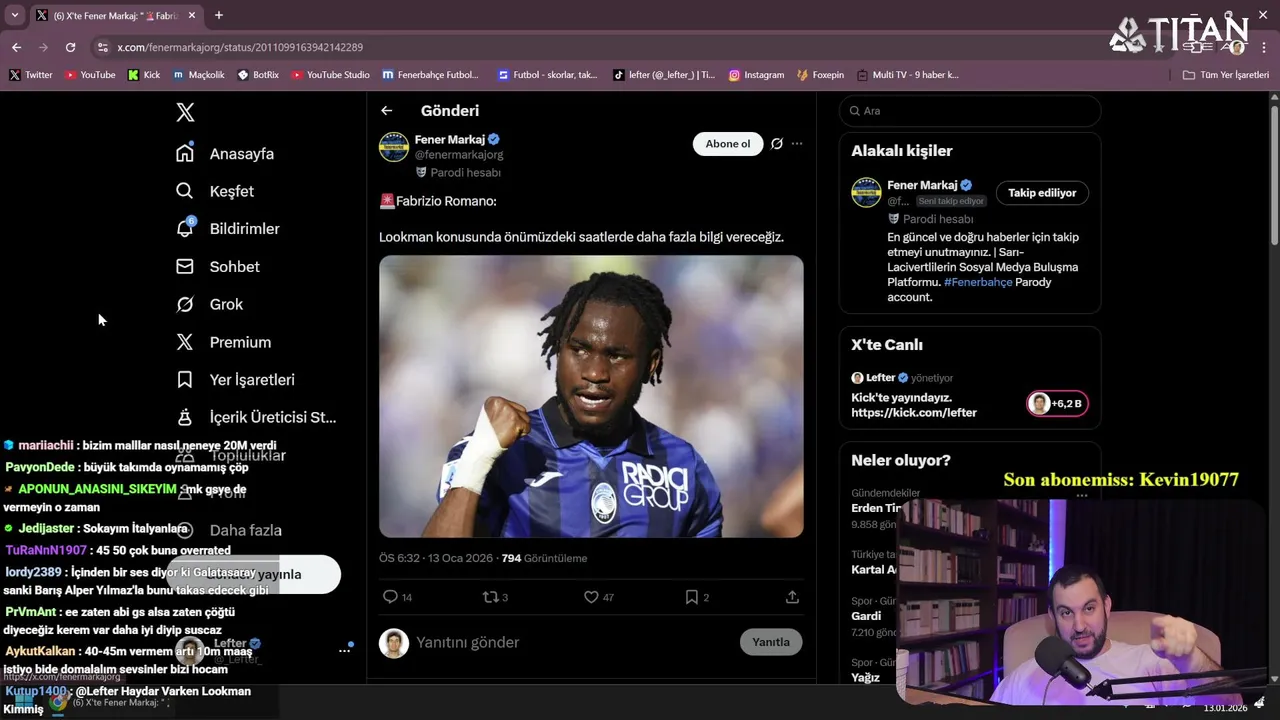Open post more options menu
This screenshot has height=720, width=1280.
(x=797, y=144)
